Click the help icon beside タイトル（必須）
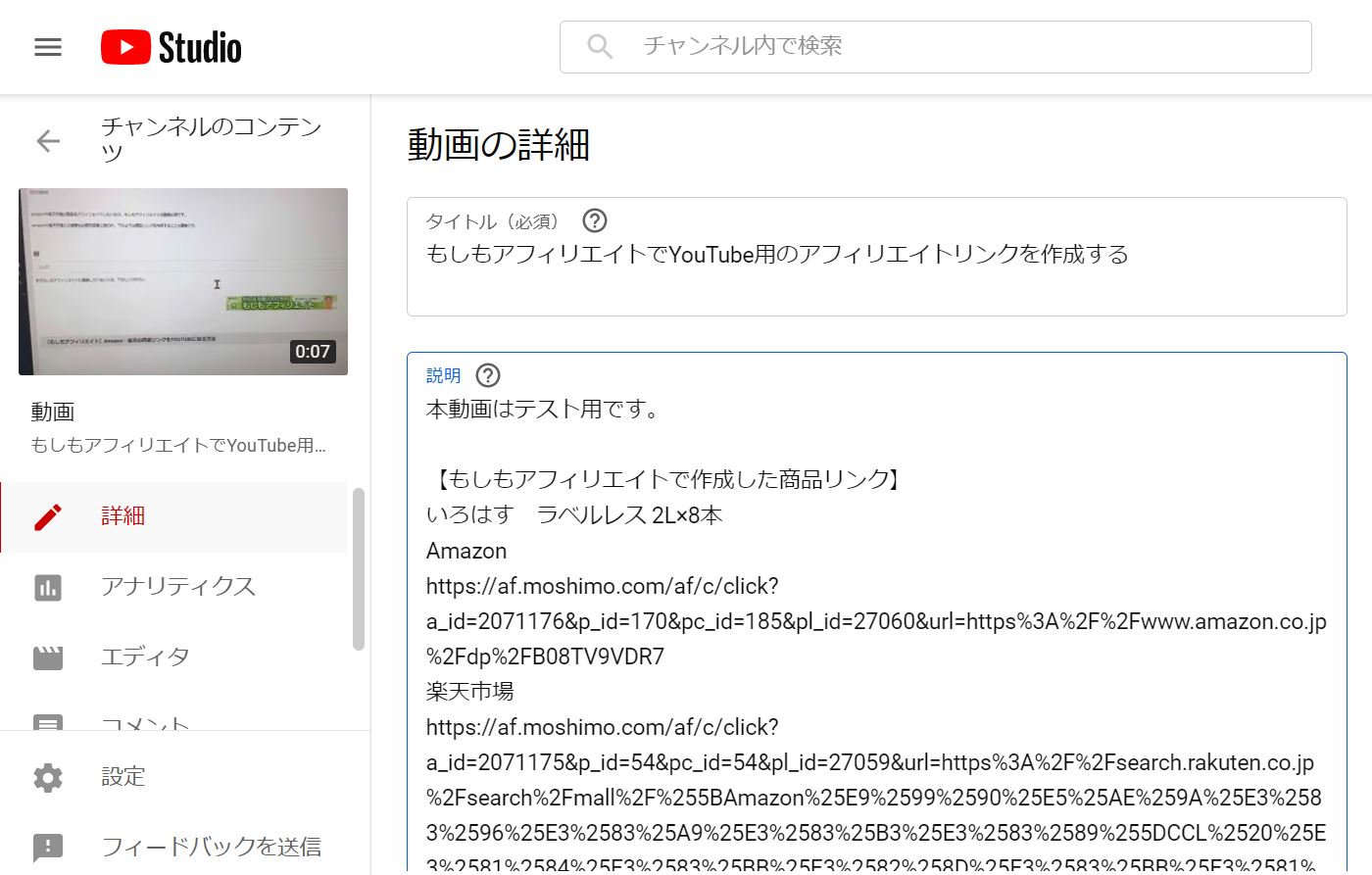The width and height of the screenshot is (1372, 875). point(595,220)
